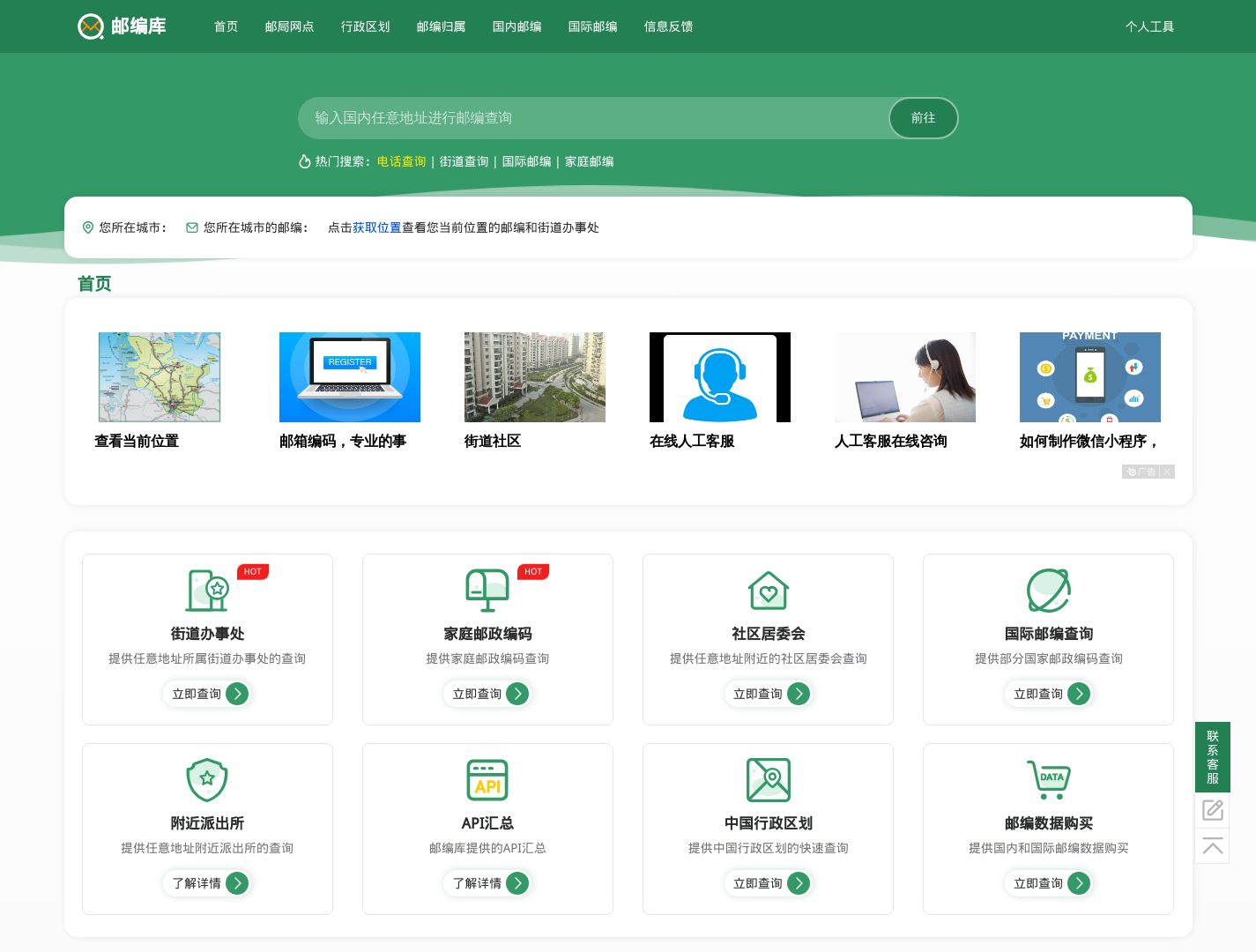The image size is (1256, 952).
Task: Click green arrow in 中国行政区划 立即查询 button
Action: point(798,883)
